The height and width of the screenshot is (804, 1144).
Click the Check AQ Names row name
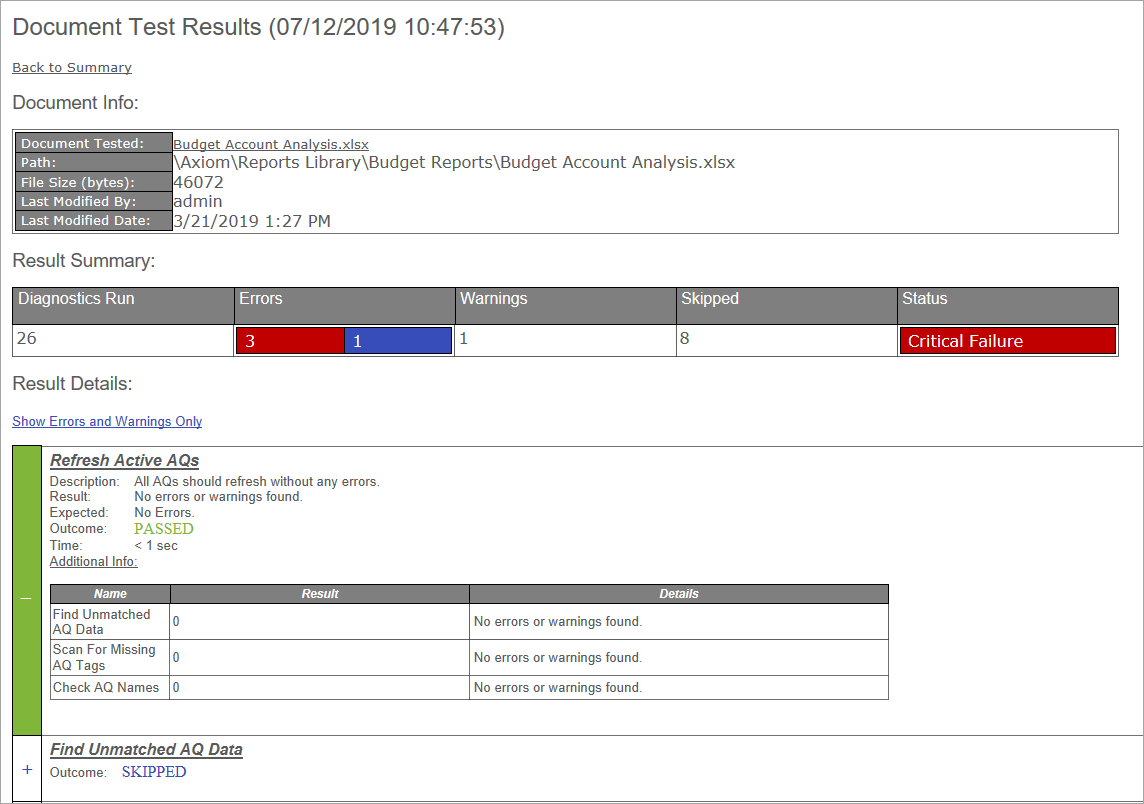106,688
